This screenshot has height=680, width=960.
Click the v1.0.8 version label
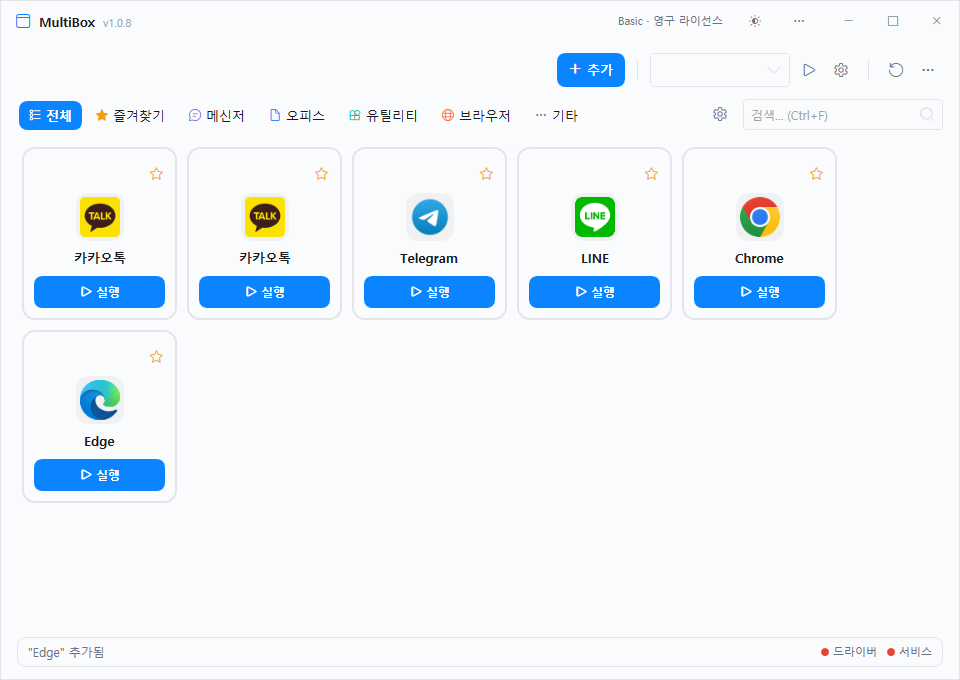click(117, 23)
